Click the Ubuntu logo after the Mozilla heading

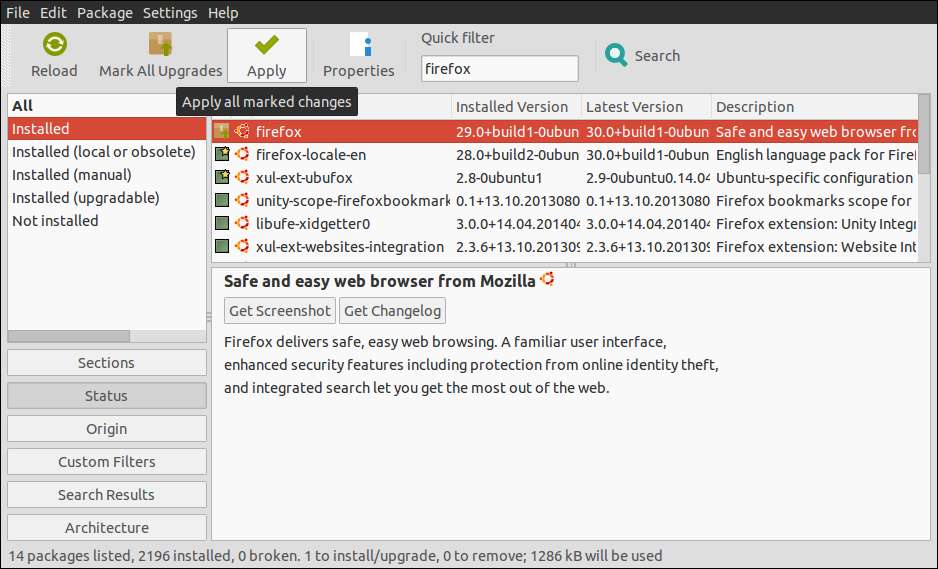coord(547,279)
